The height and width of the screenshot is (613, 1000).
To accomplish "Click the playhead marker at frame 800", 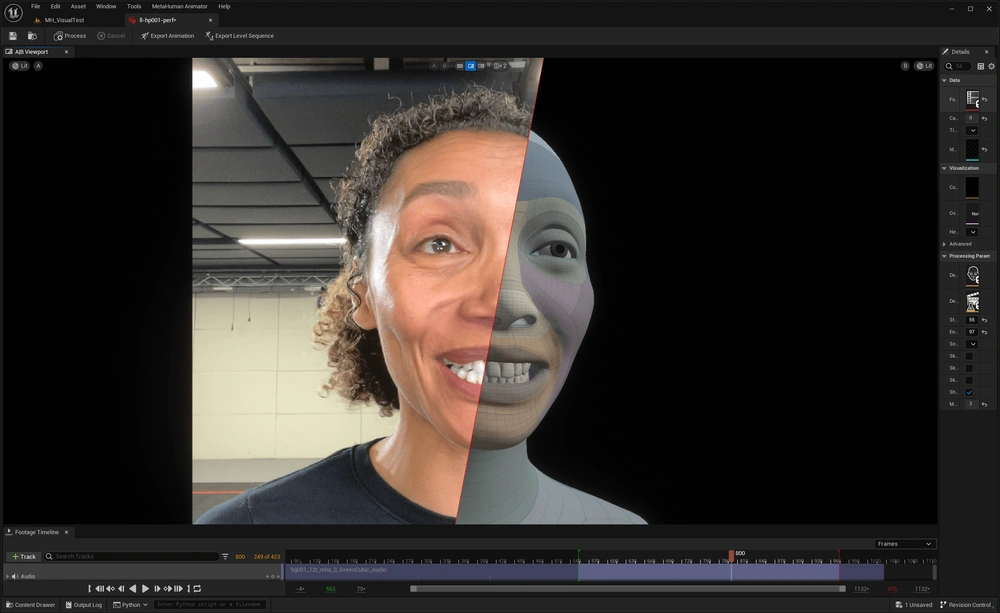I will click(x=731, y=553).
